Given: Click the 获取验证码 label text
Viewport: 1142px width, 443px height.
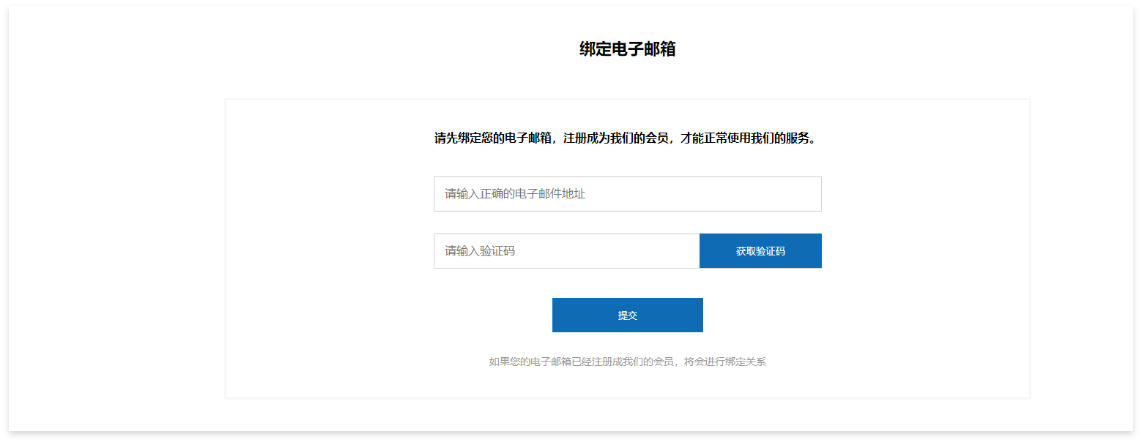Looking at the screenshot, I should (x=760, y=251).
